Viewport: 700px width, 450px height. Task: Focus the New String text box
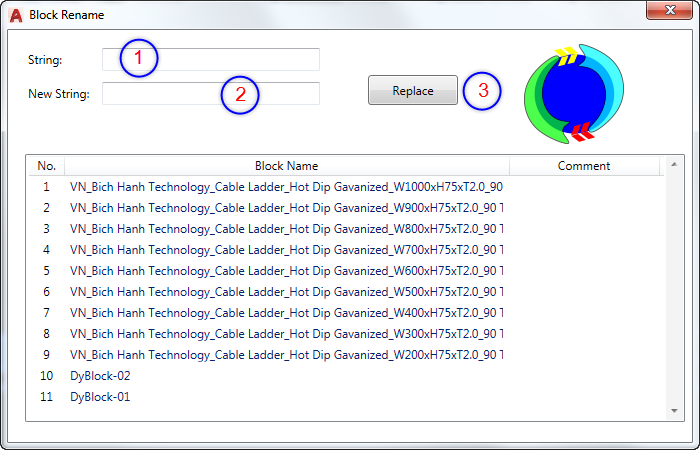click(211, 93)
